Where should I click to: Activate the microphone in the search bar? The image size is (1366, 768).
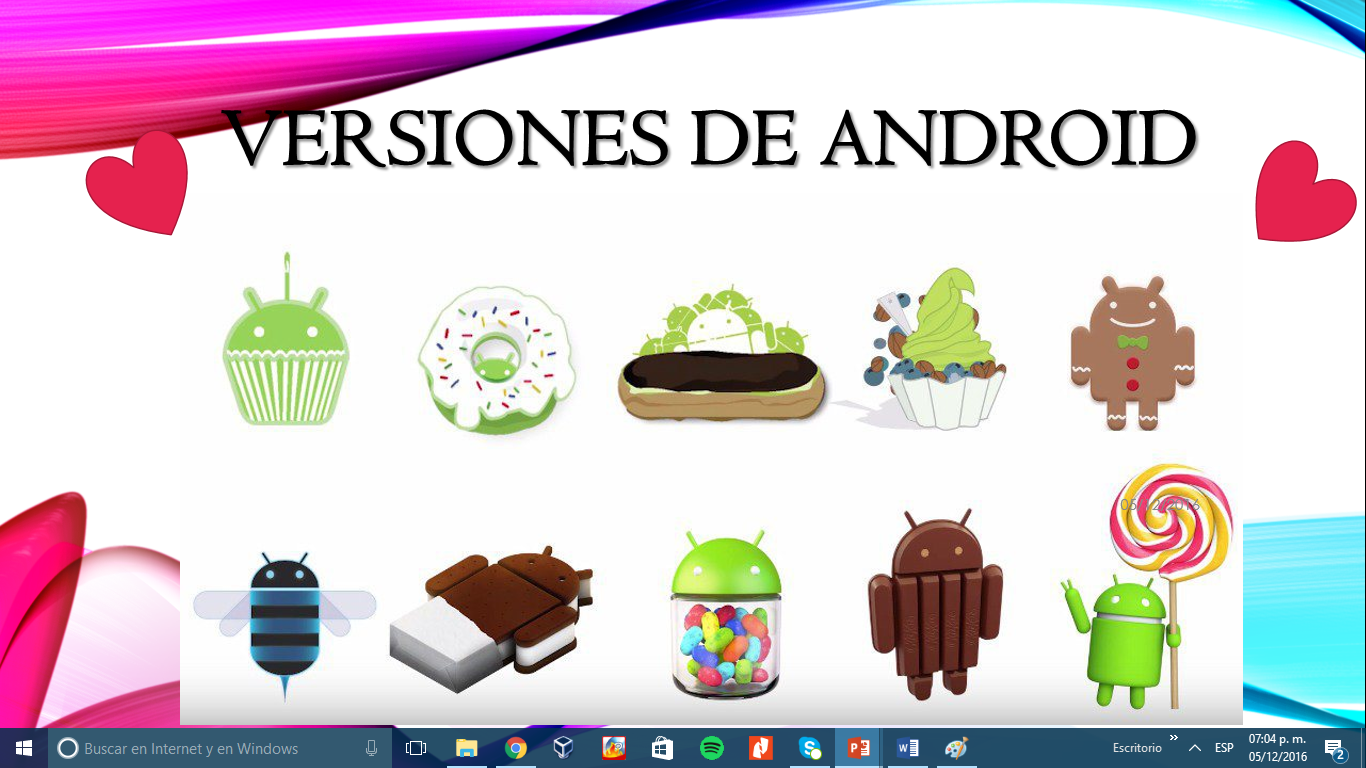(372, 748)
